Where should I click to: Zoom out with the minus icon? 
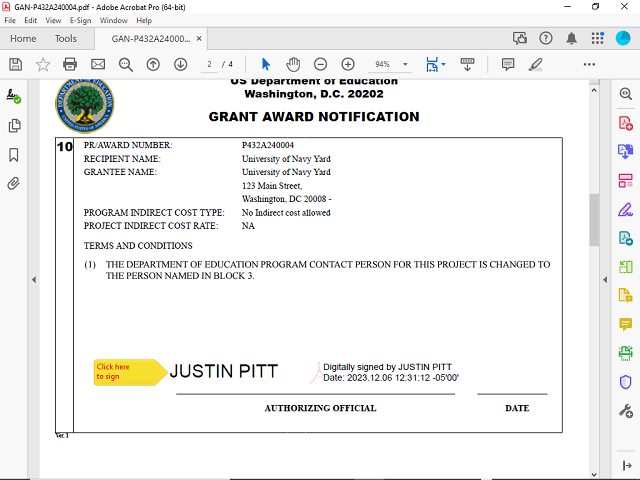321,64
